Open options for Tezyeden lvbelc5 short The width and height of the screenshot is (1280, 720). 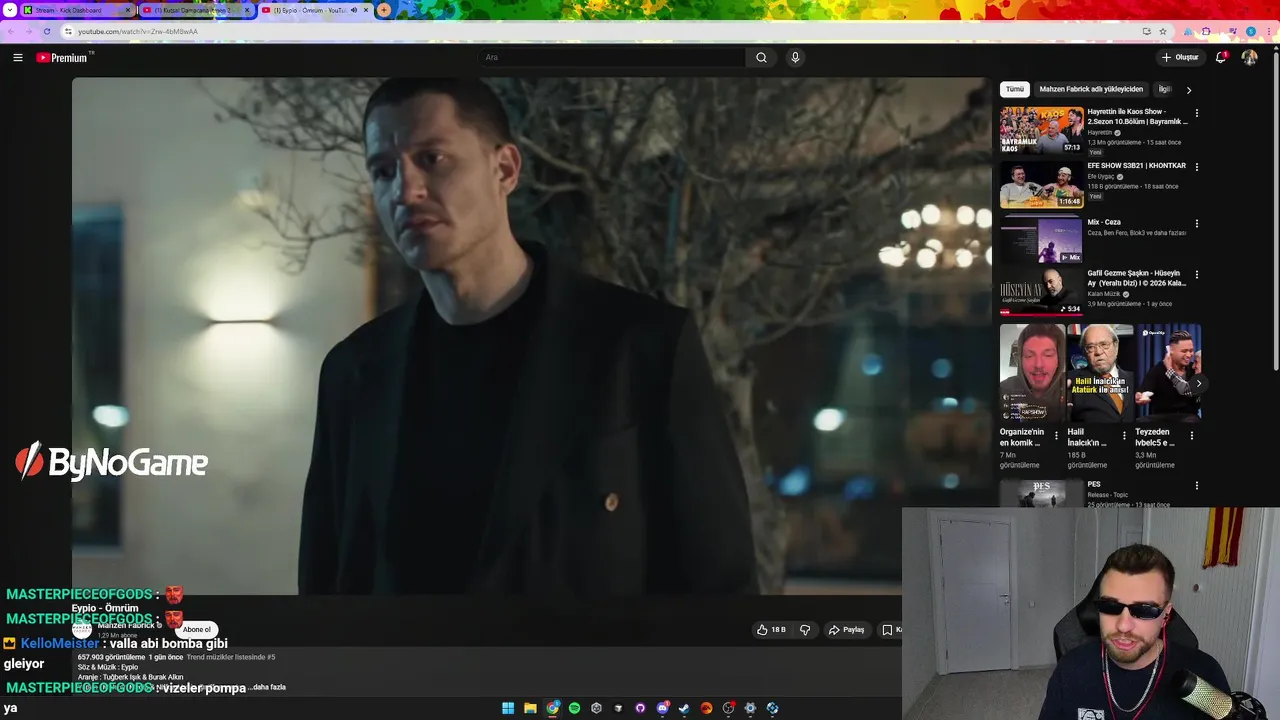pyautogui.click(x=1192, y=435)
